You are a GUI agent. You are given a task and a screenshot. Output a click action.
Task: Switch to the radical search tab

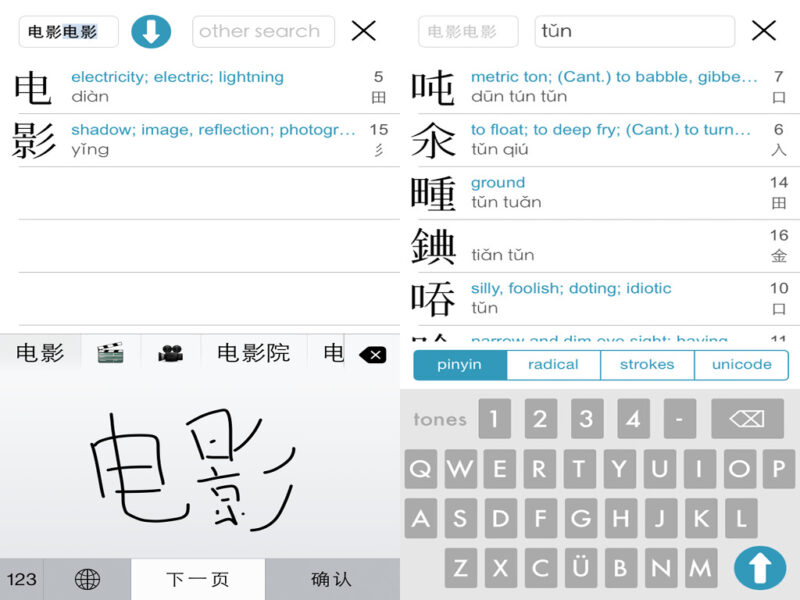(553, 364)
